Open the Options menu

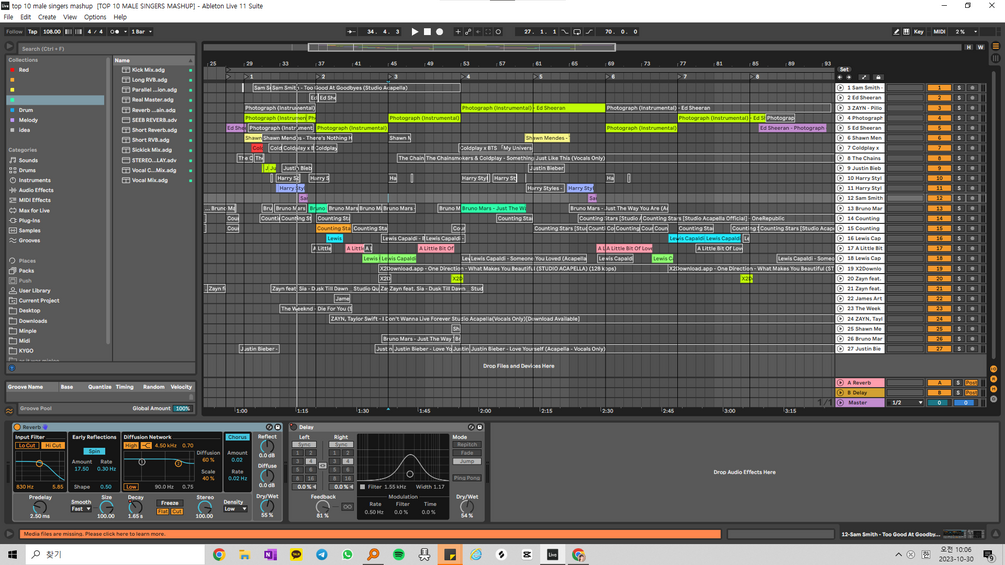[x=95, y=17]
